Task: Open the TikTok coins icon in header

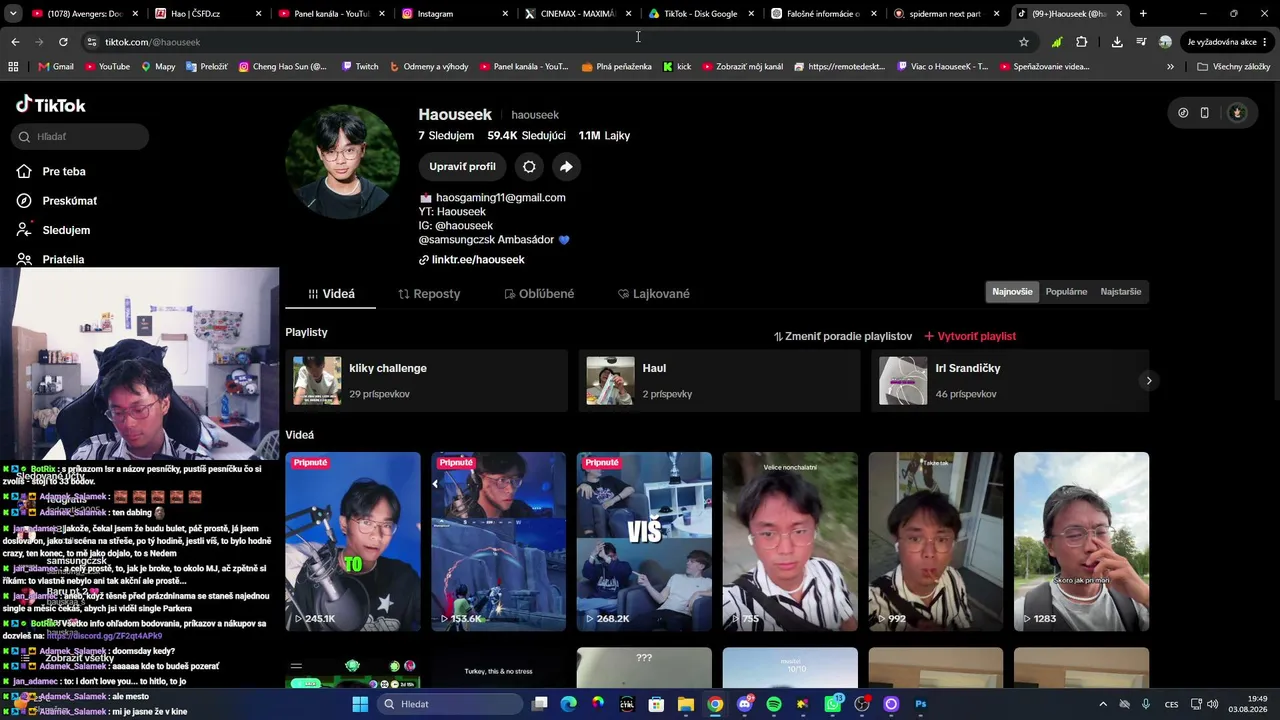Action: (1183, 113)
